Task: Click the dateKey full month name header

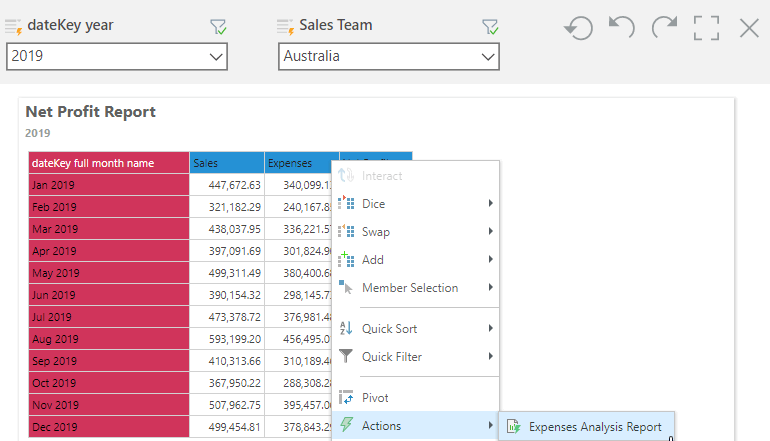Action: (x=109, y=163)
